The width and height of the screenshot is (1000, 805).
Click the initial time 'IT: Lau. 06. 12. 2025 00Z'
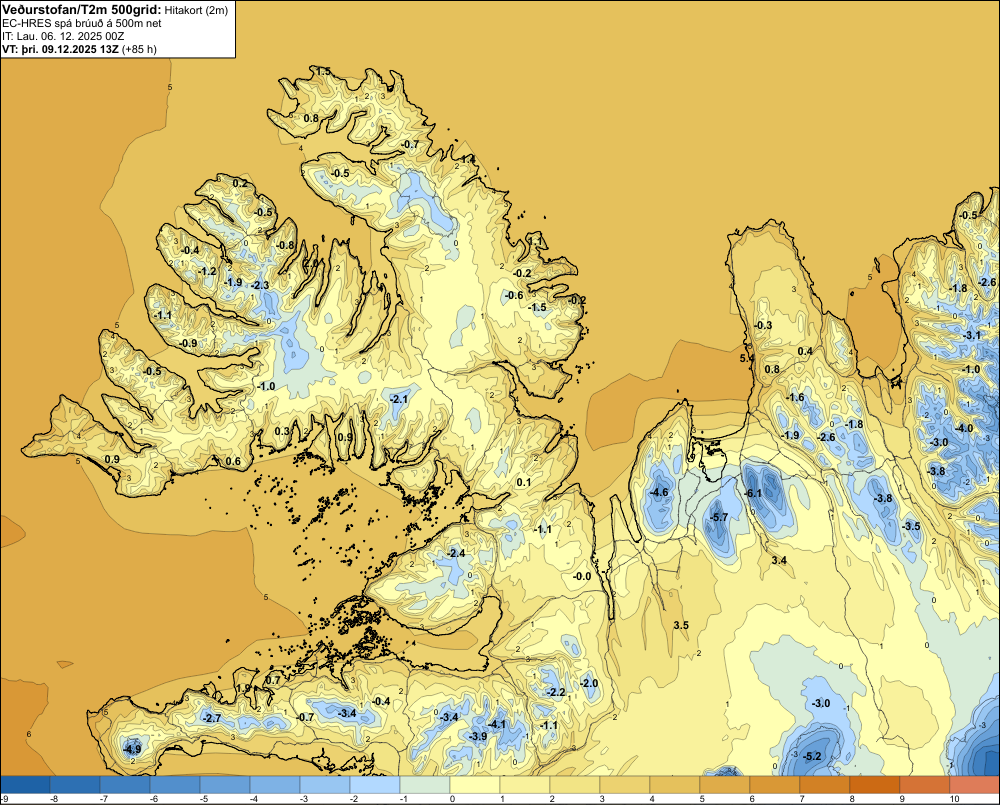click(x=63, y=36)
